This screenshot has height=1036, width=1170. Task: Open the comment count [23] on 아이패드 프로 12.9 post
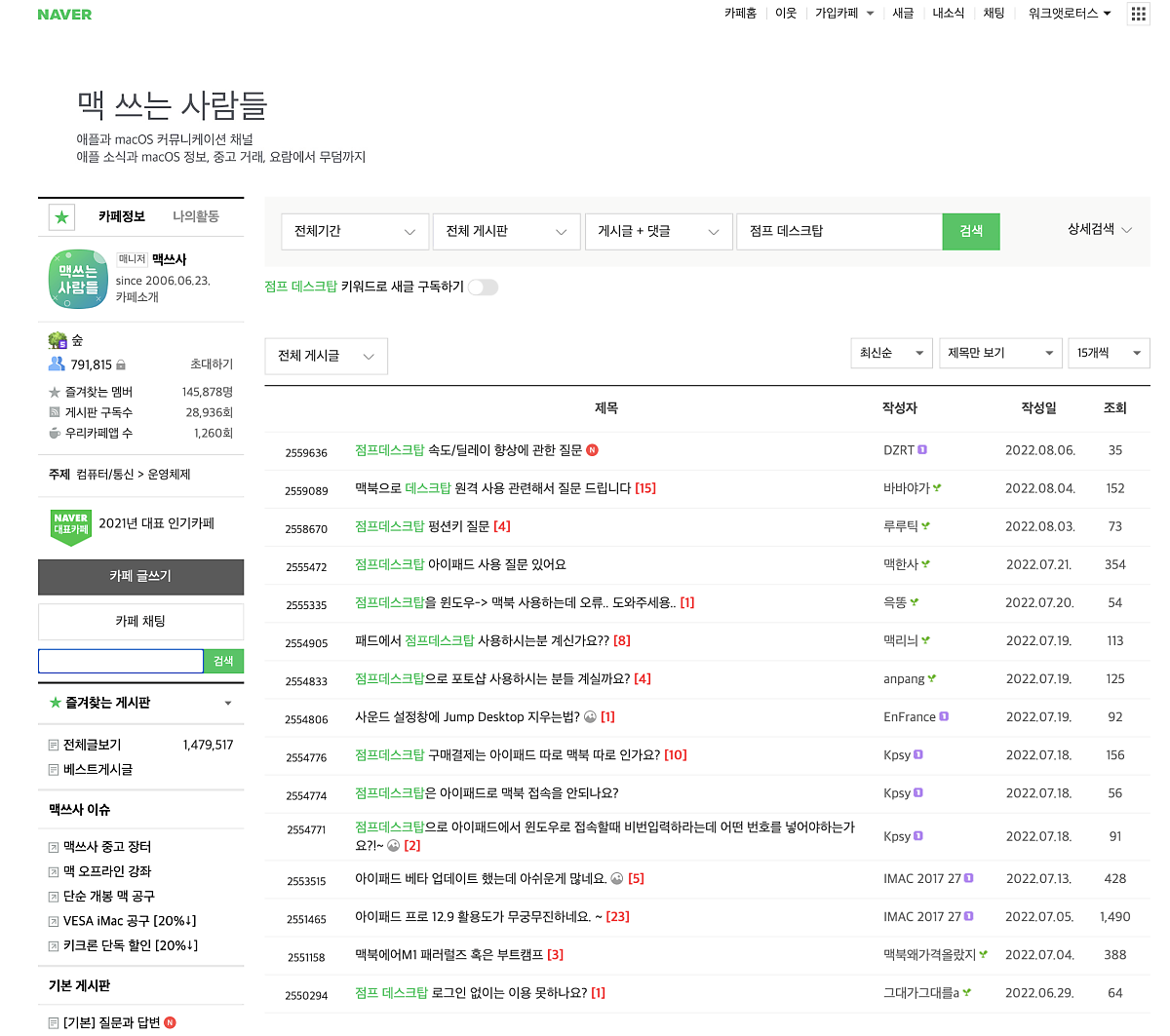[618, 917]
